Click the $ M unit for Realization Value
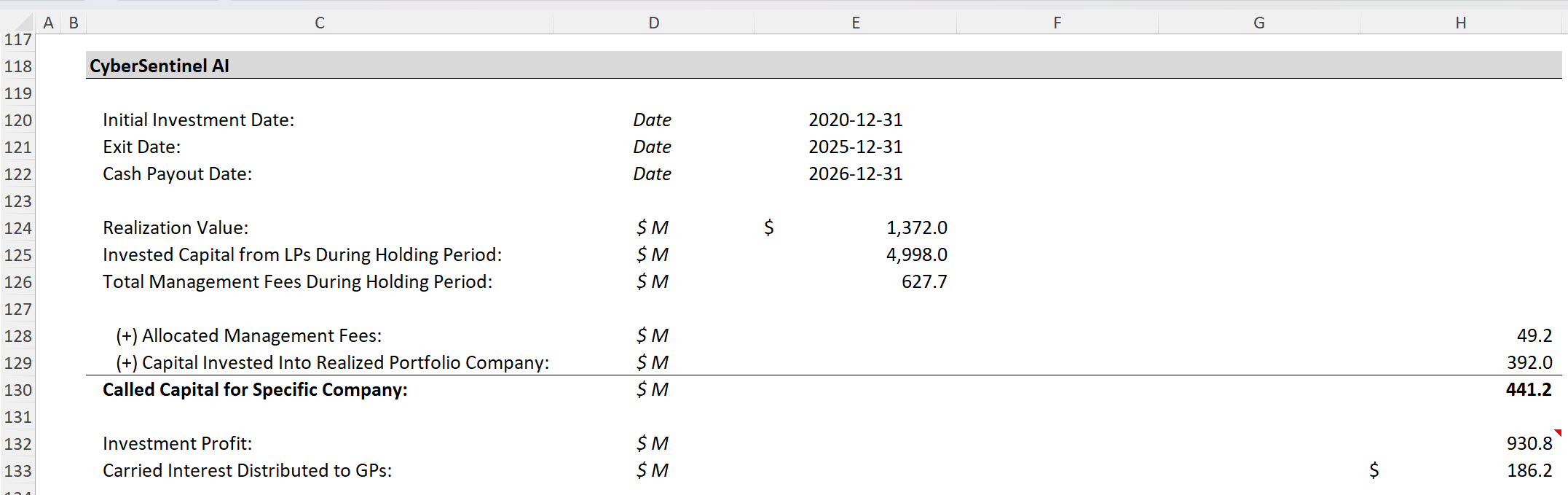 (x=653, y=227)
